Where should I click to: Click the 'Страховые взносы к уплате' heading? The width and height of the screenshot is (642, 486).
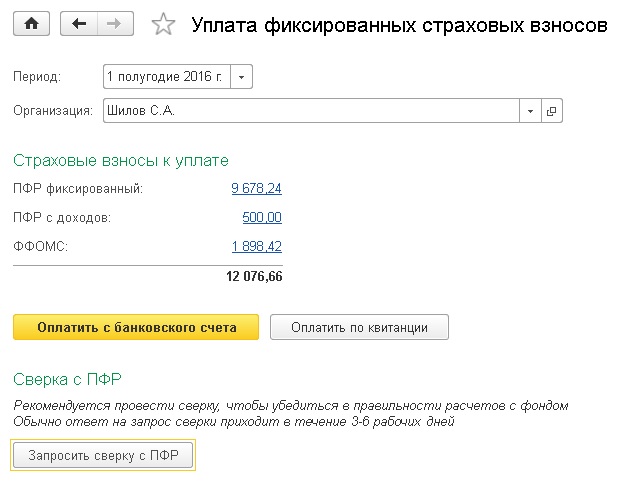tap(121, 161)
